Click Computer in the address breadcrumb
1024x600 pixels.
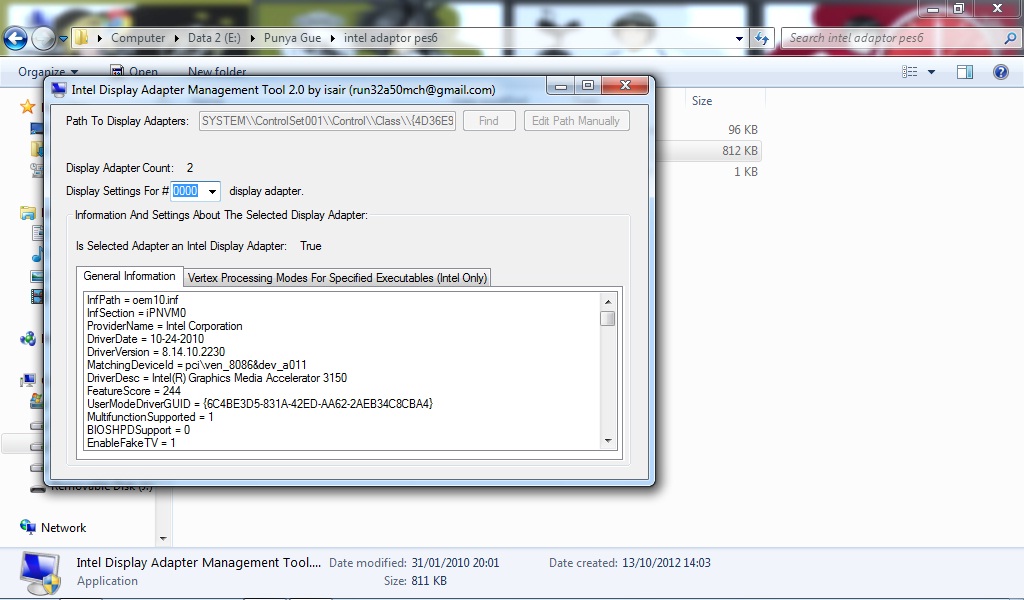point(138,38)
